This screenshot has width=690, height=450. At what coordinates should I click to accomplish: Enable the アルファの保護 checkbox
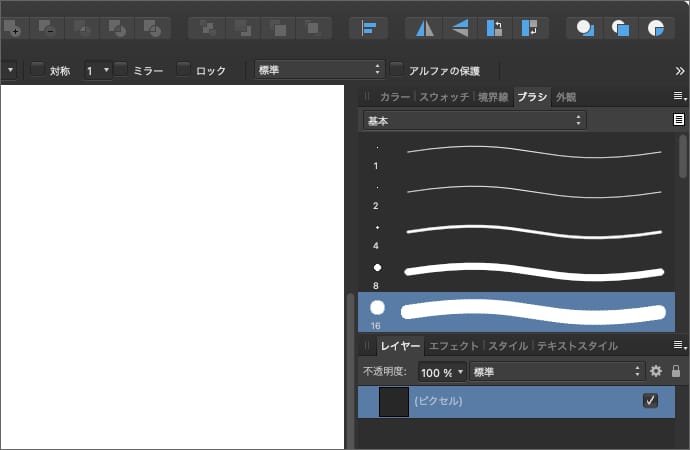397,70
